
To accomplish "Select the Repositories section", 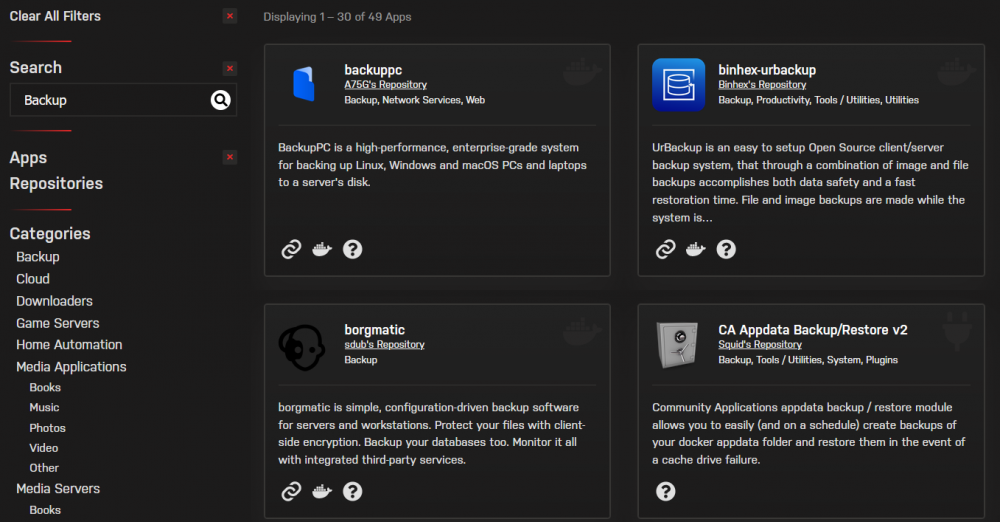I will point(56,183).
